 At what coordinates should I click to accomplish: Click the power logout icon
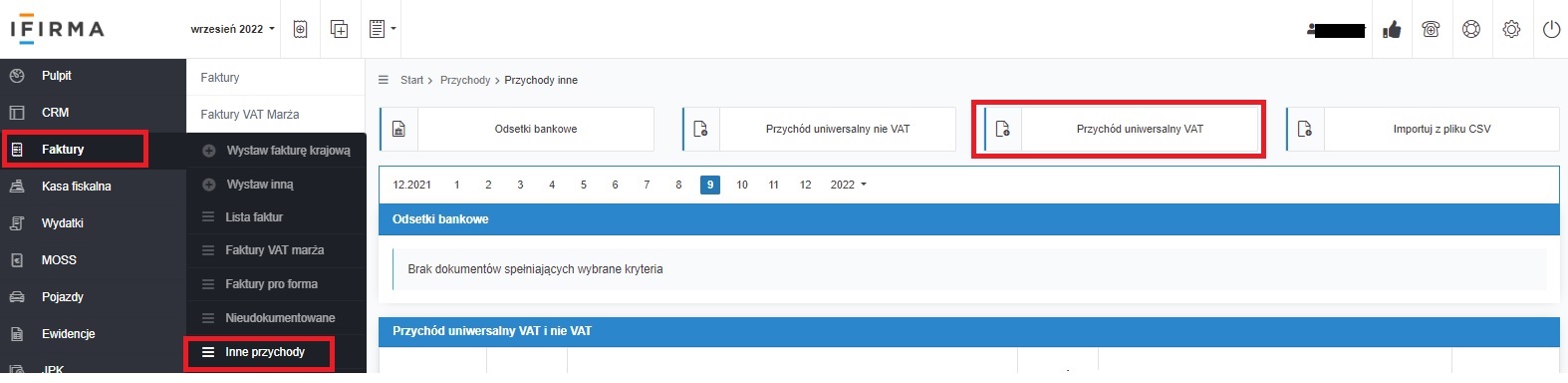click(x=1551, y=30)
